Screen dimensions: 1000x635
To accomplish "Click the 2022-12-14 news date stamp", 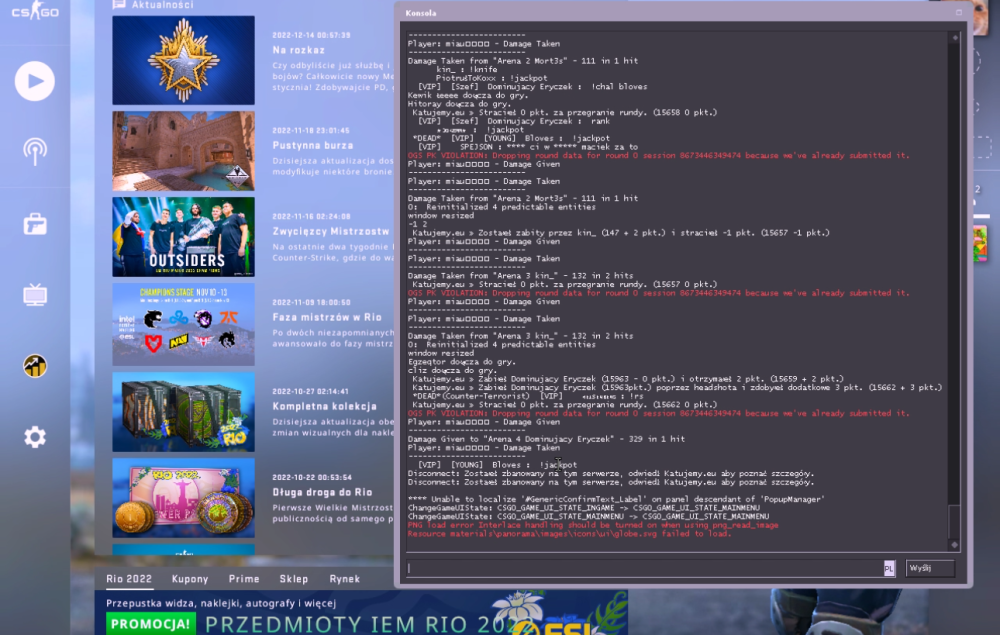I will click(311, 35).
